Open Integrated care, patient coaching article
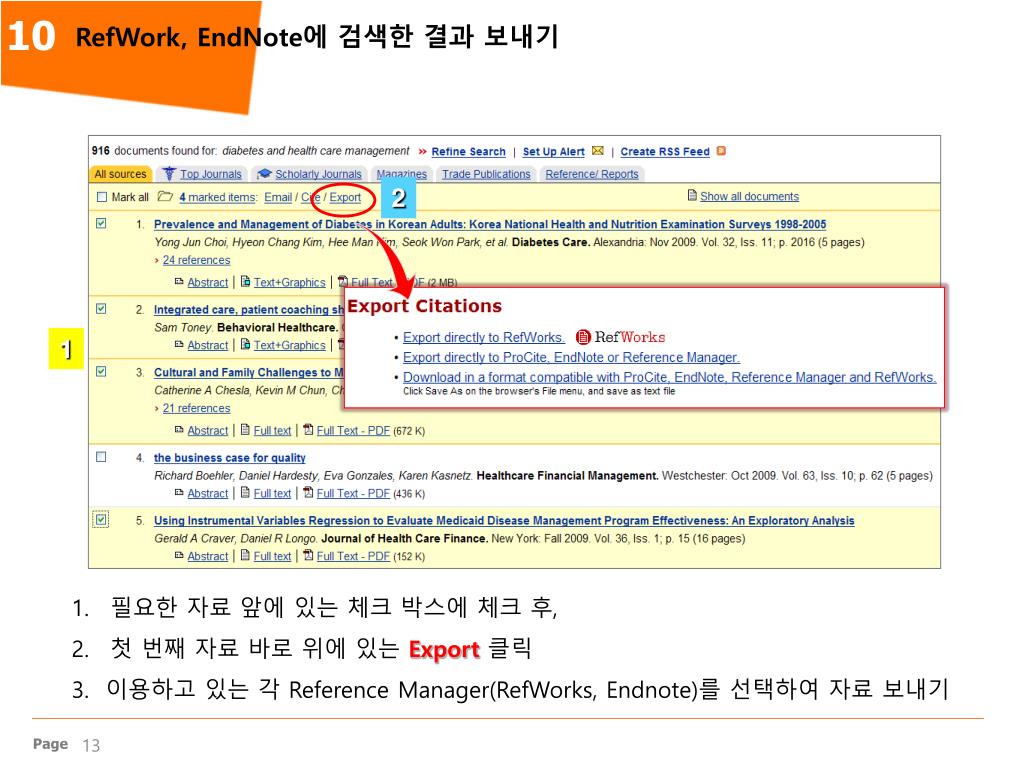This screenshot has height=768, width=1024. point(248,310)
